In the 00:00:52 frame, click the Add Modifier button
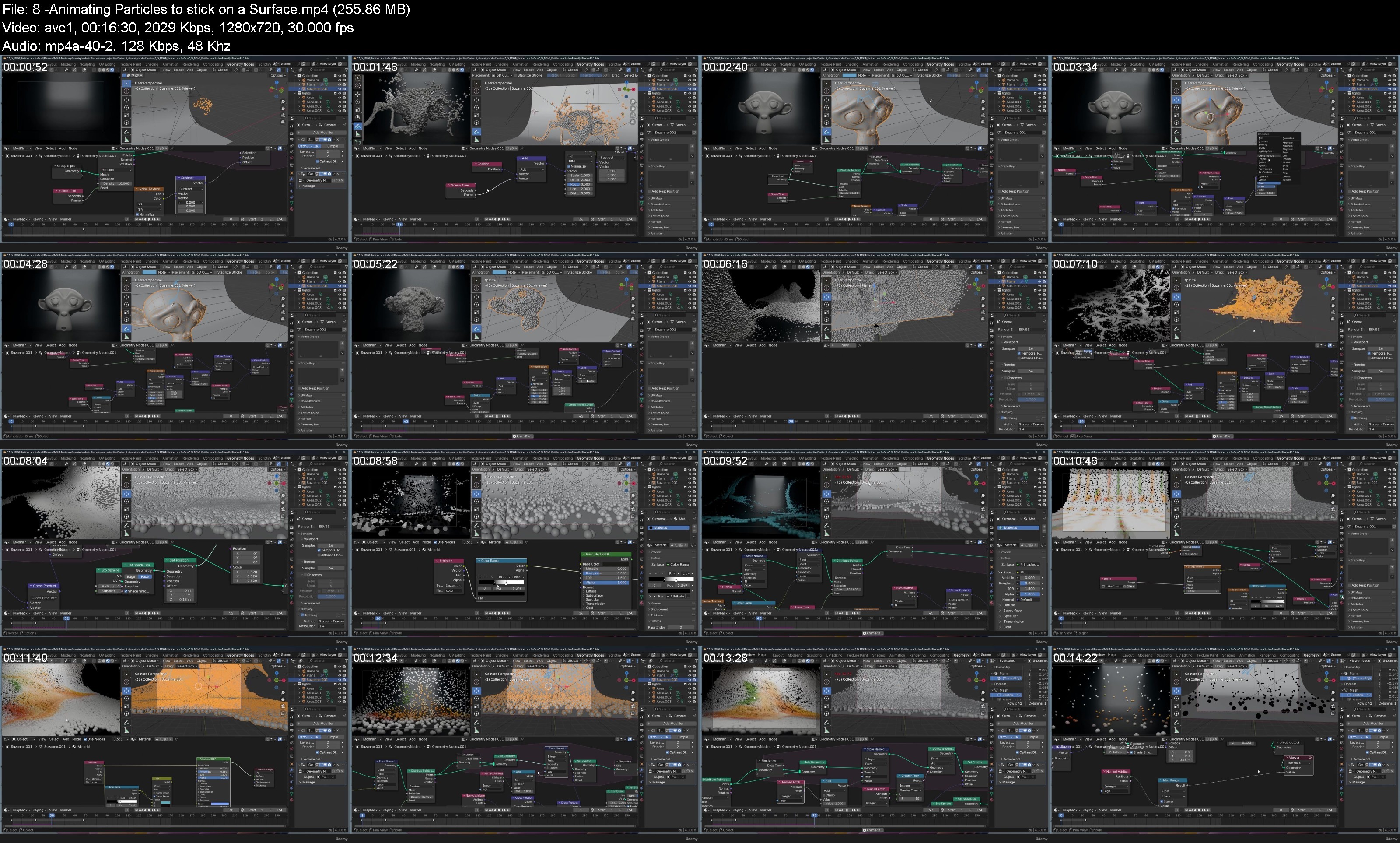The image size is (1400, 843). [x=322, y=133]
